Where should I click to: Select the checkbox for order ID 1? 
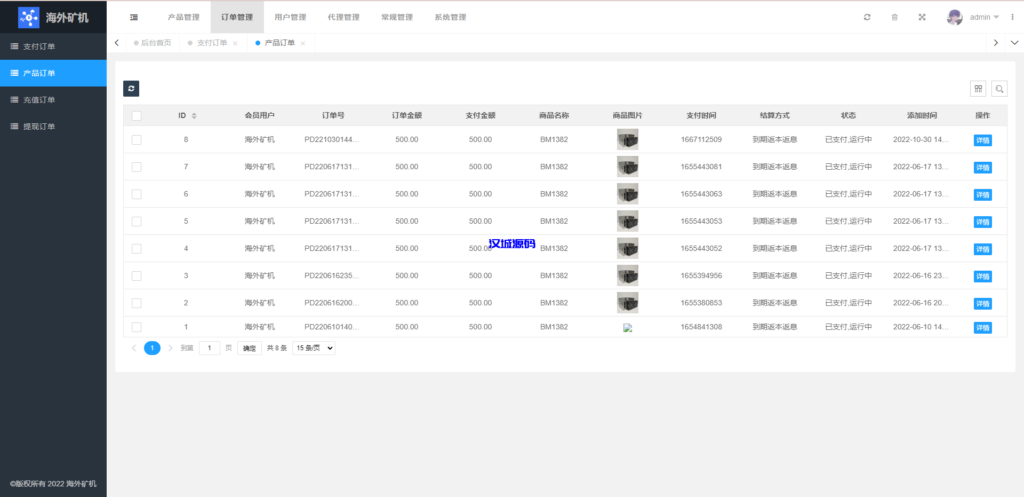(136, 327)
